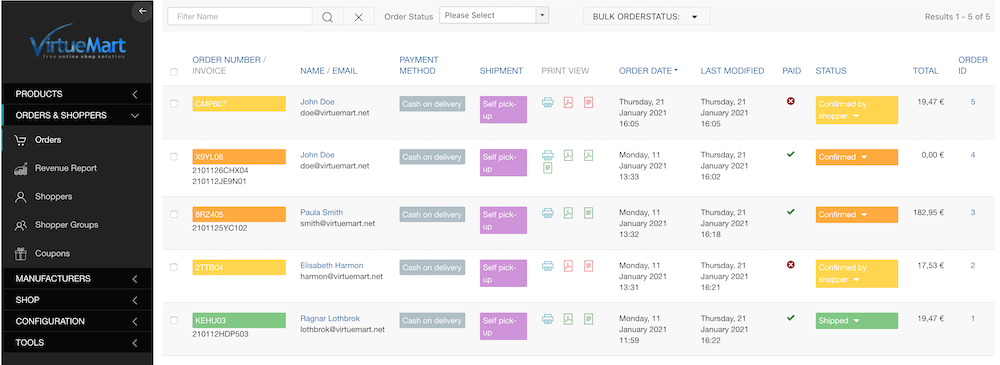The image size is (1000, 365).
Task: Open the Order Status Please Select dropdown
Action: pos(494,15)
